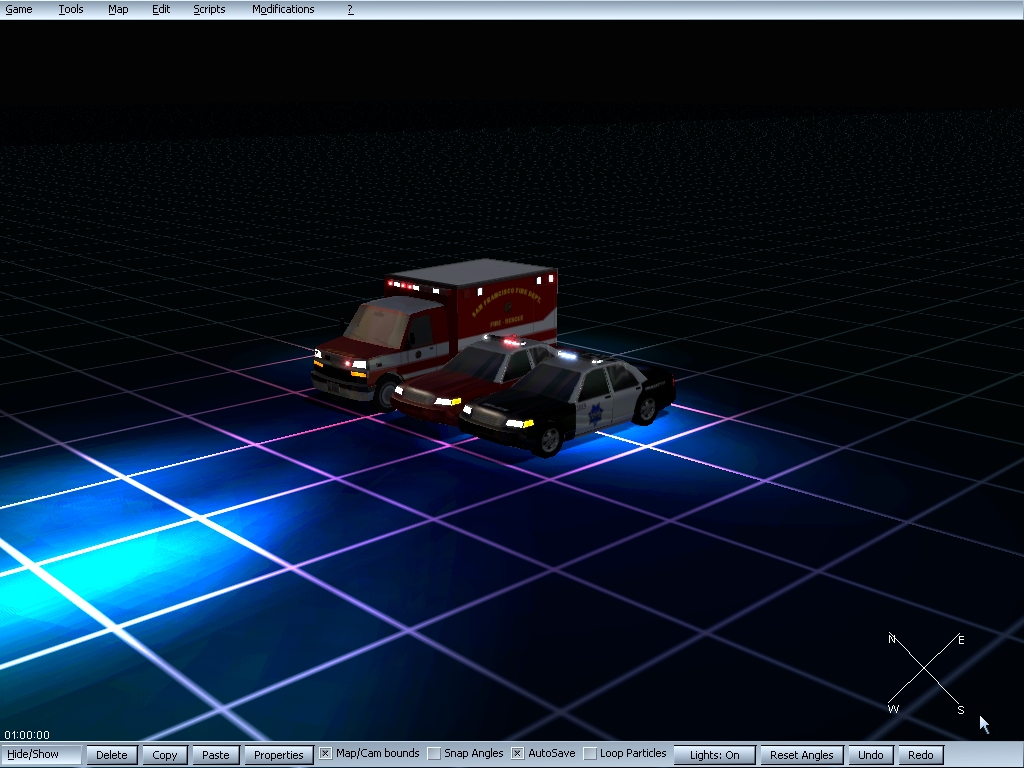
Task: Click the Reset Angles button
Action: tap(801, 755)
